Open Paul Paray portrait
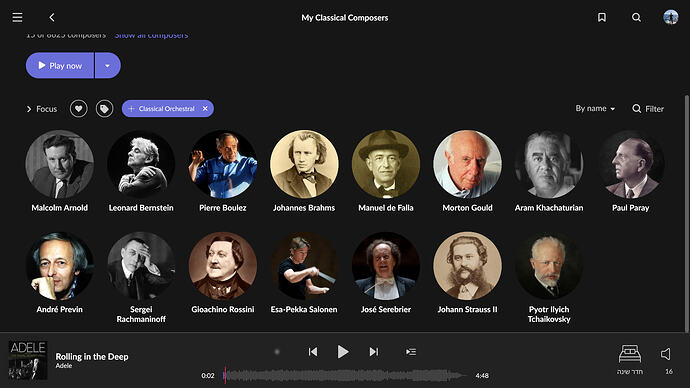690x388 pixels. (631, 164)
